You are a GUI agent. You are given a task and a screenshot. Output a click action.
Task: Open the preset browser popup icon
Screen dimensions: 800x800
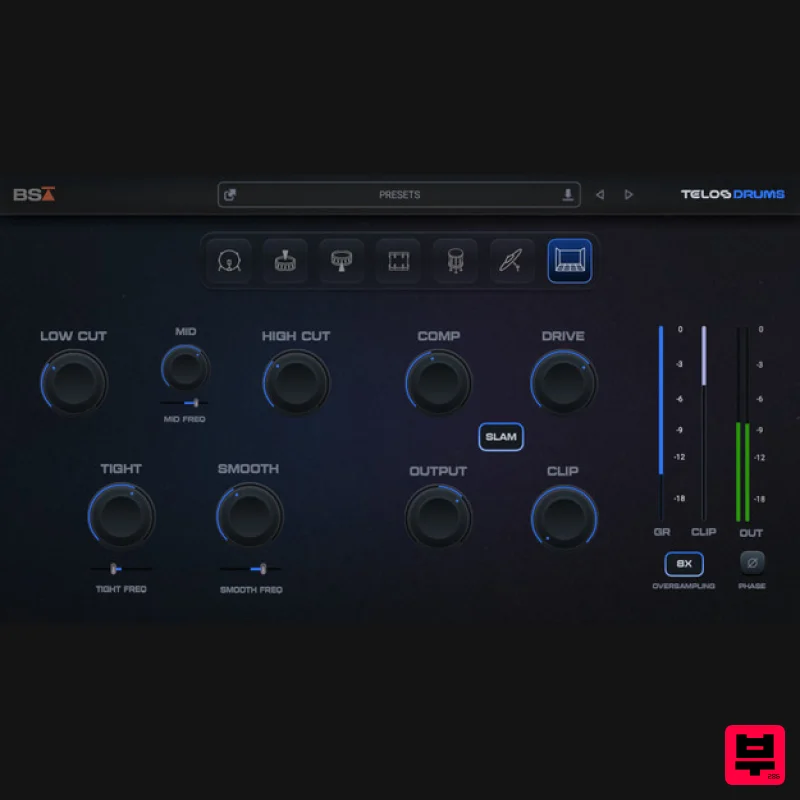coord(230,195)
